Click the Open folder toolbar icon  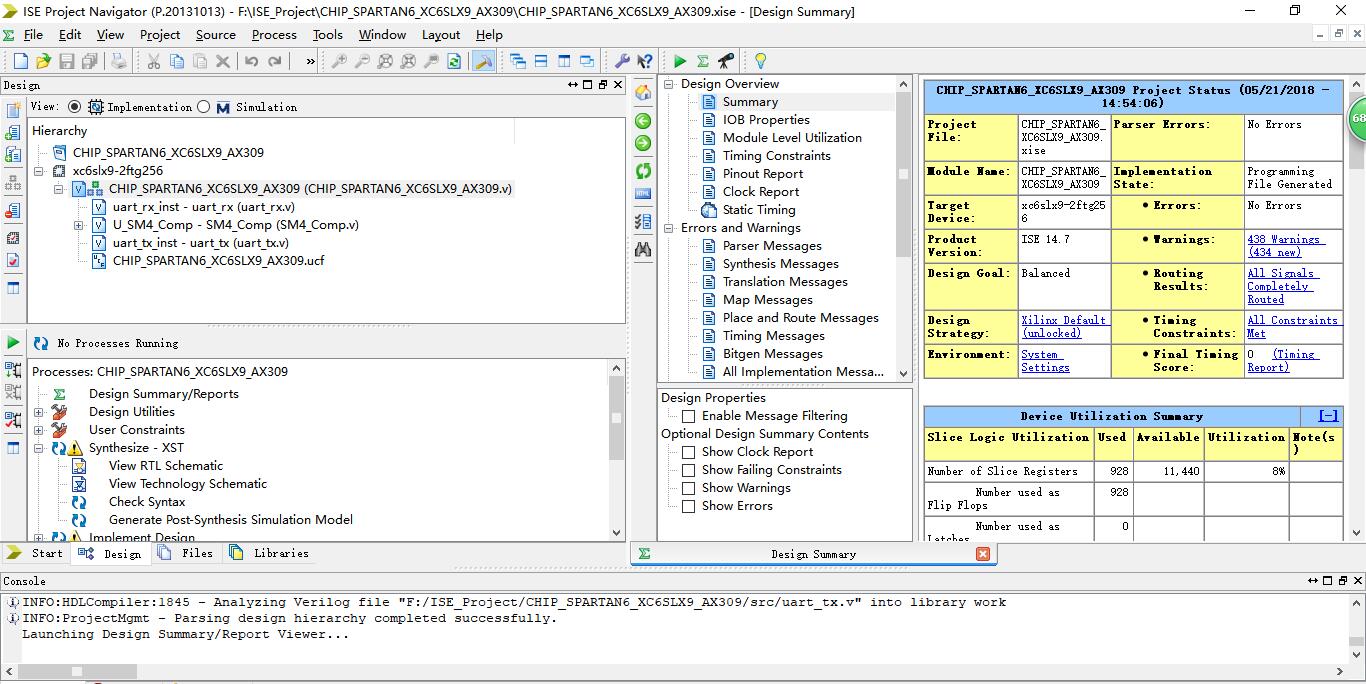pos(43,61)
